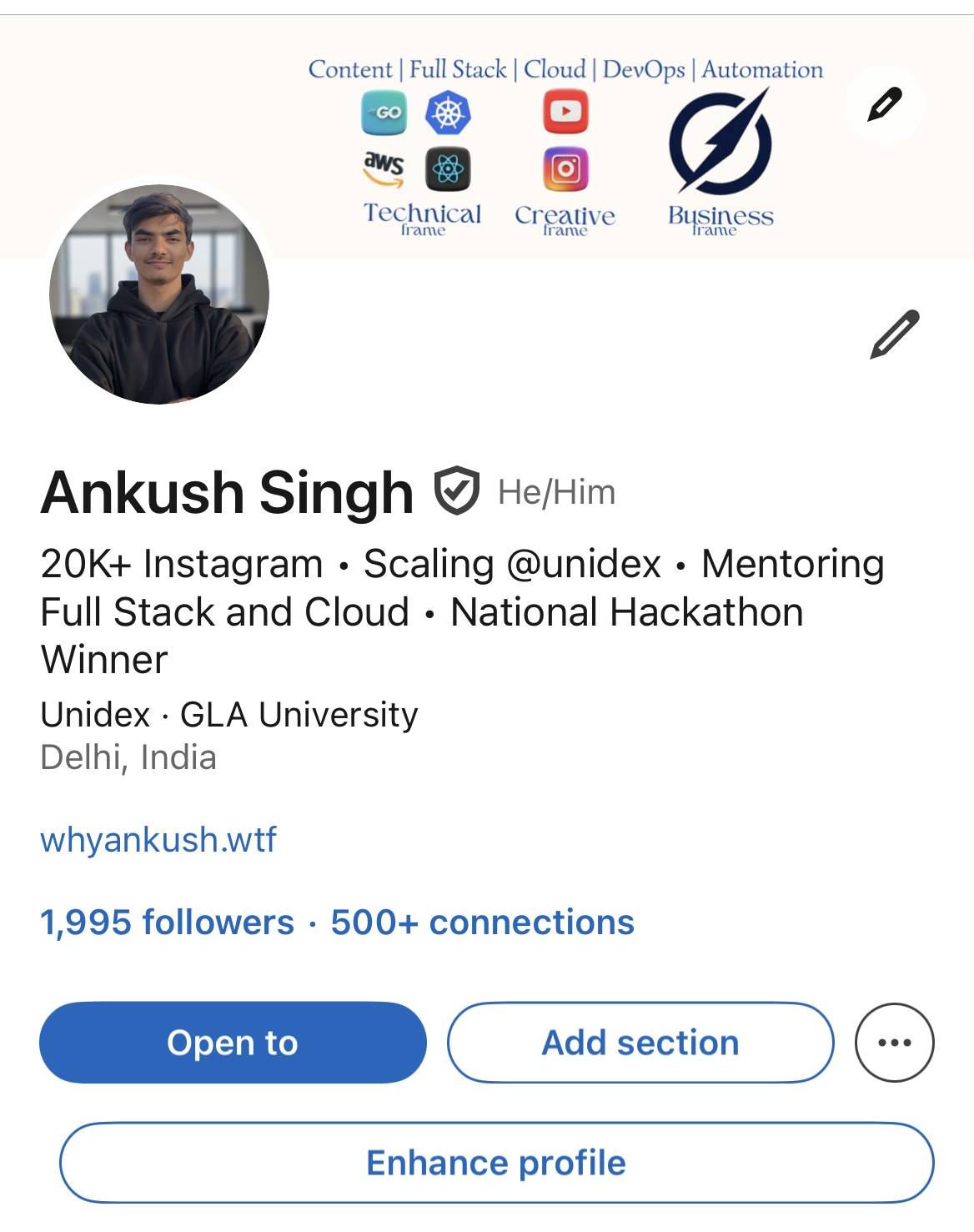Click the React atom icon

click(448, 169)
